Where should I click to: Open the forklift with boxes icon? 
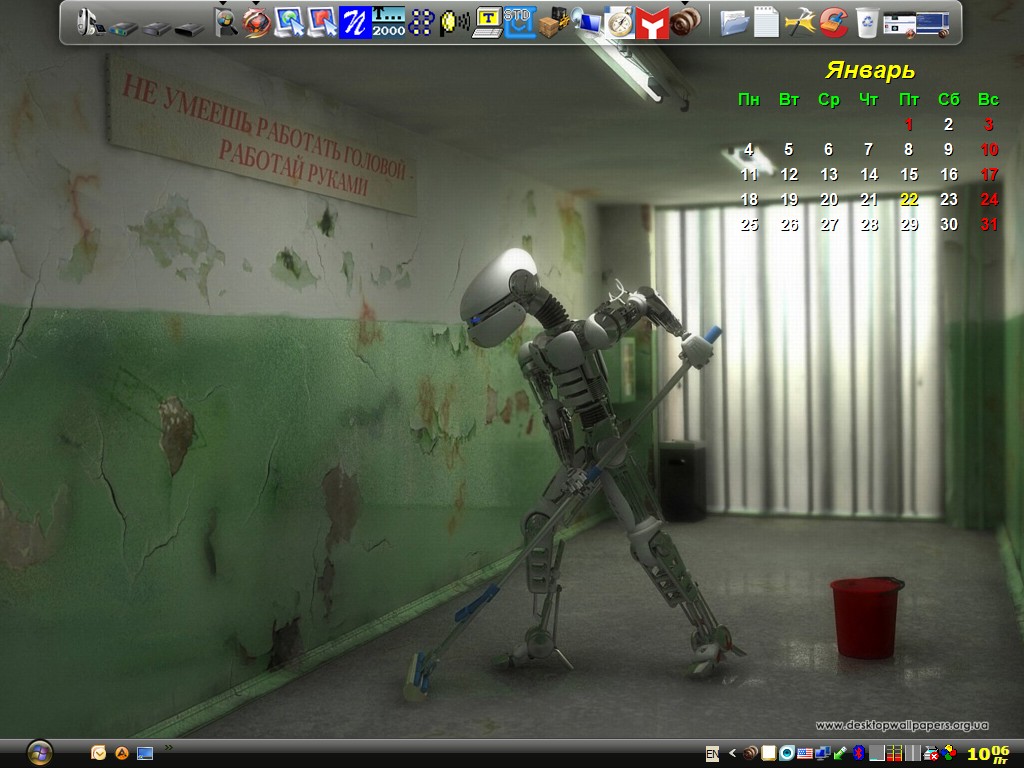click(553, 22)
